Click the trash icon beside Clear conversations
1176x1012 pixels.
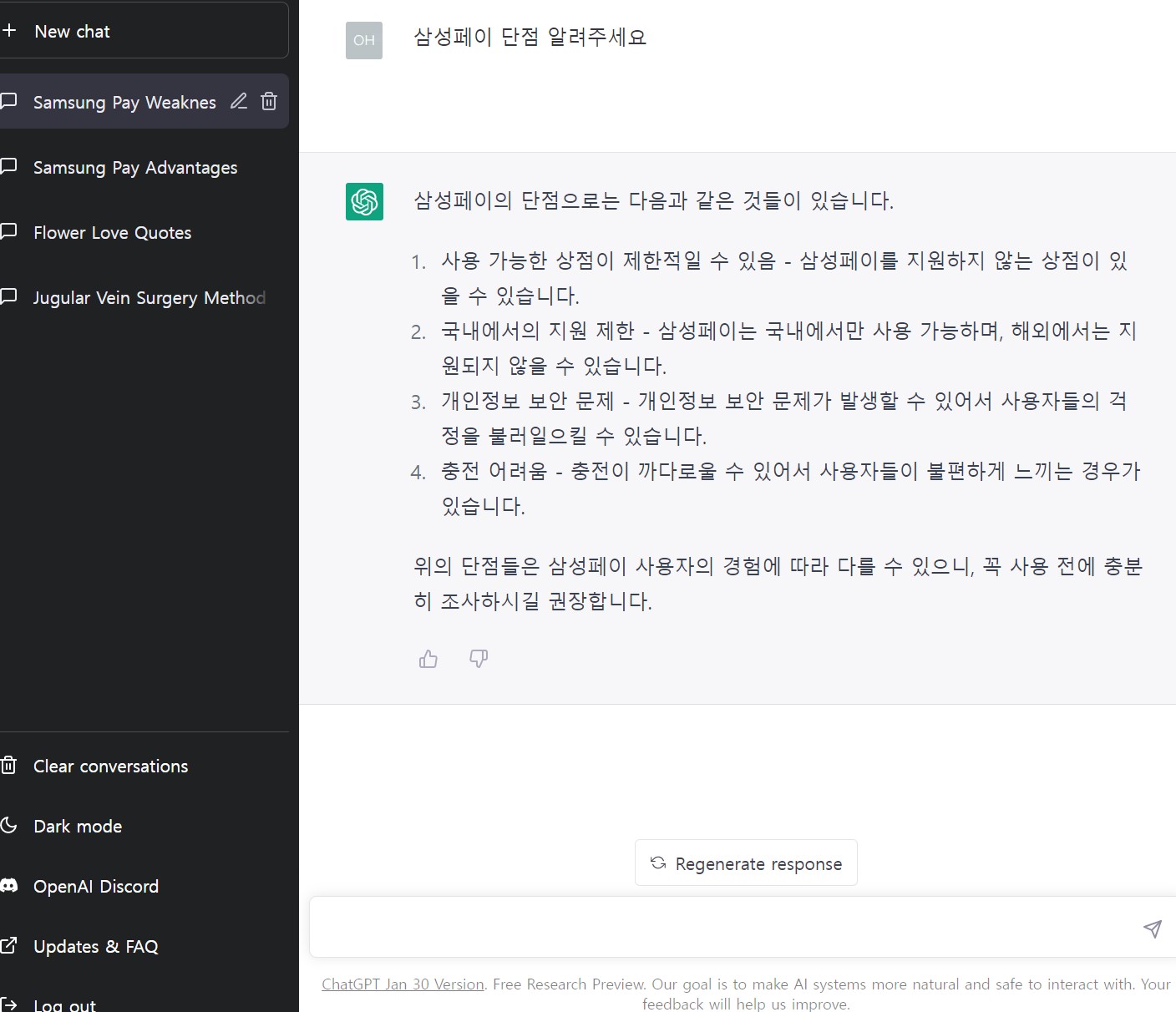9,765
